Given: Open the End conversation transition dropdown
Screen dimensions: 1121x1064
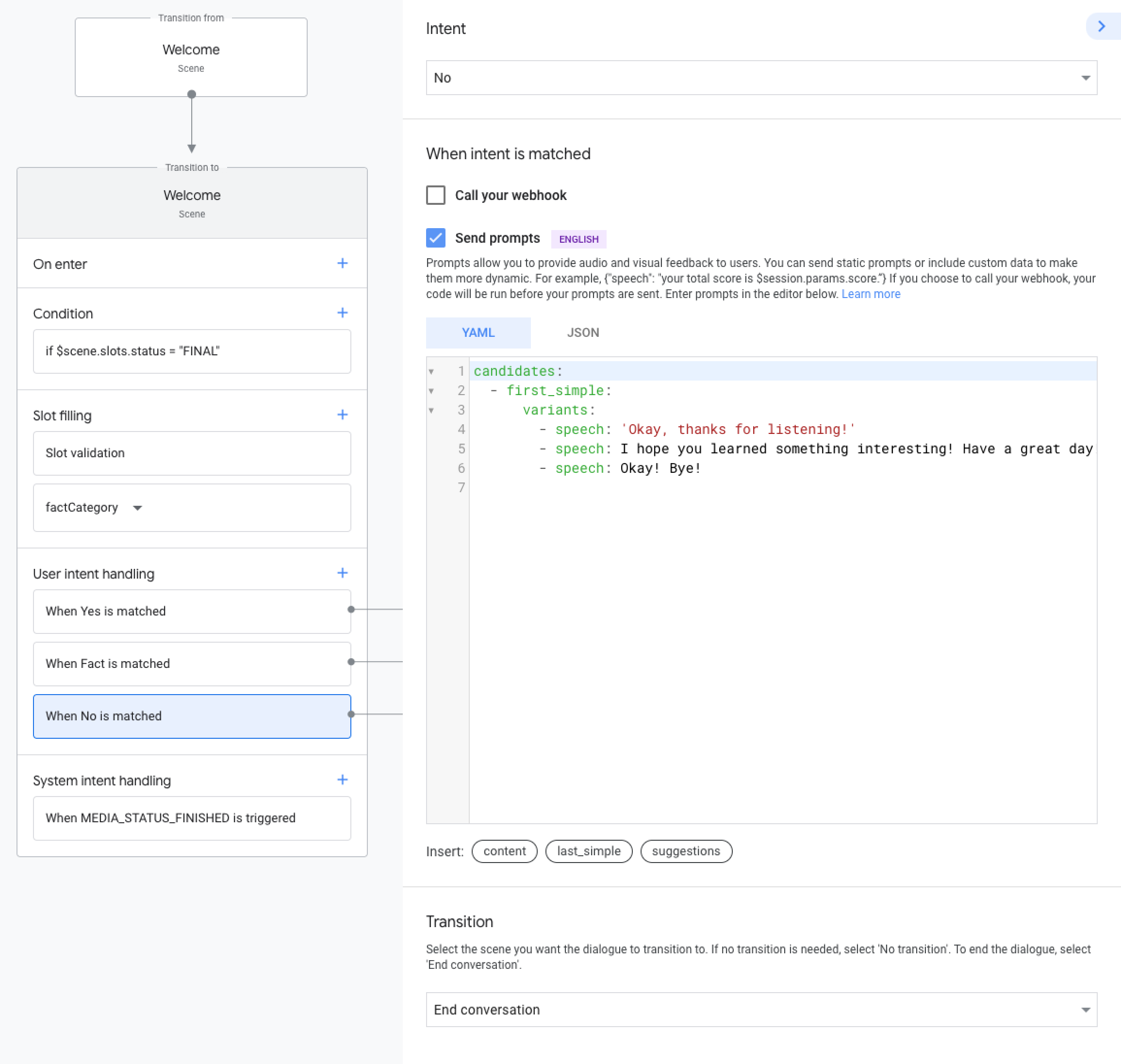Looking at the screenshot, I should click(761, 1010).
